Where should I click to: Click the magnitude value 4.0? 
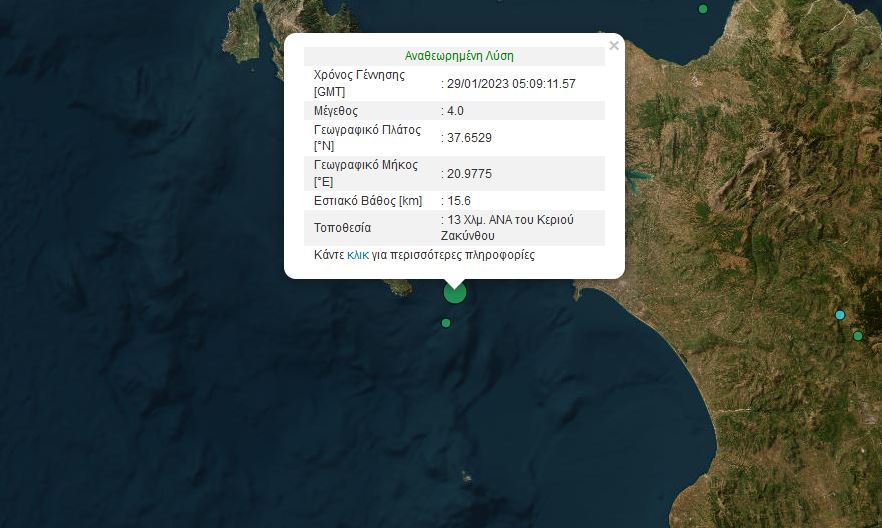click(x=456, y=111)
